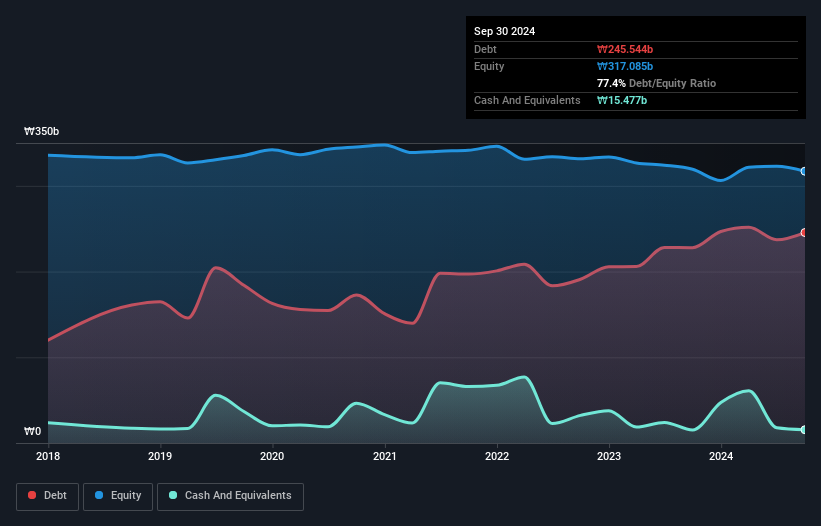
Task: Click the Equity label in the tooltip
Action: tap(489, 66)
